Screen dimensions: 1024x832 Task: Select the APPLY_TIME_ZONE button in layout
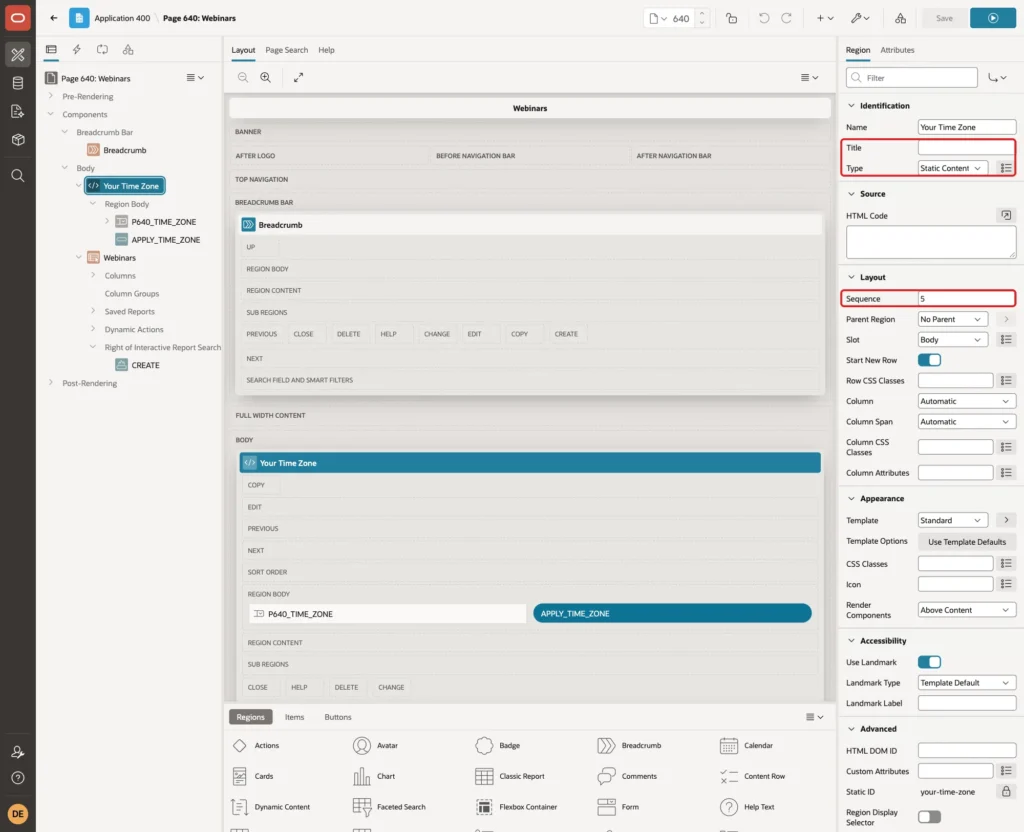click(x=672, y=613)
